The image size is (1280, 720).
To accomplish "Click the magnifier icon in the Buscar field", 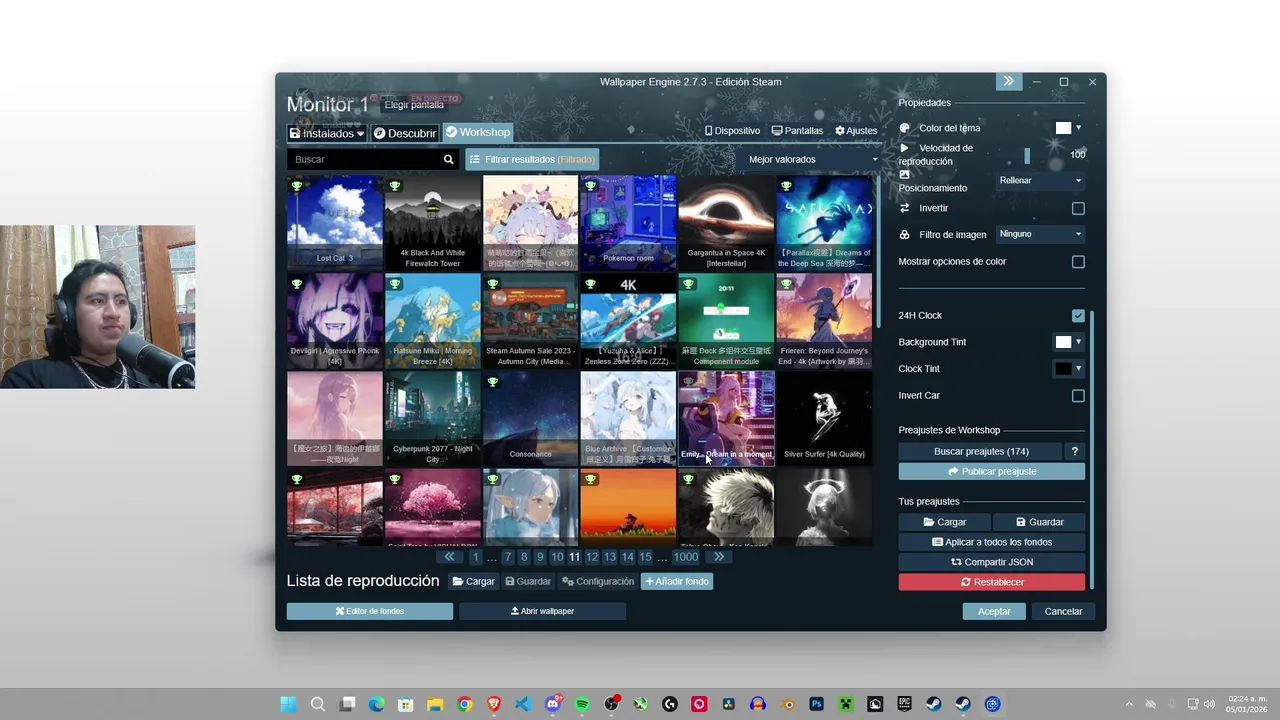I will (x=448, y=159).
